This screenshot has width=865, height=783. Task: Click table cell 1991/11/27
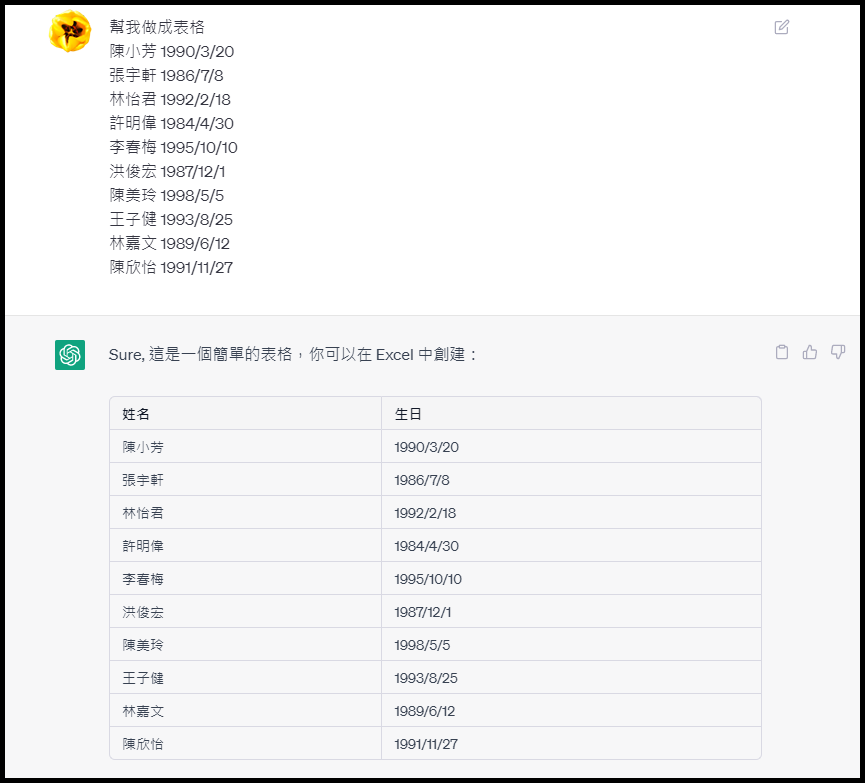[x=571, y=743]
